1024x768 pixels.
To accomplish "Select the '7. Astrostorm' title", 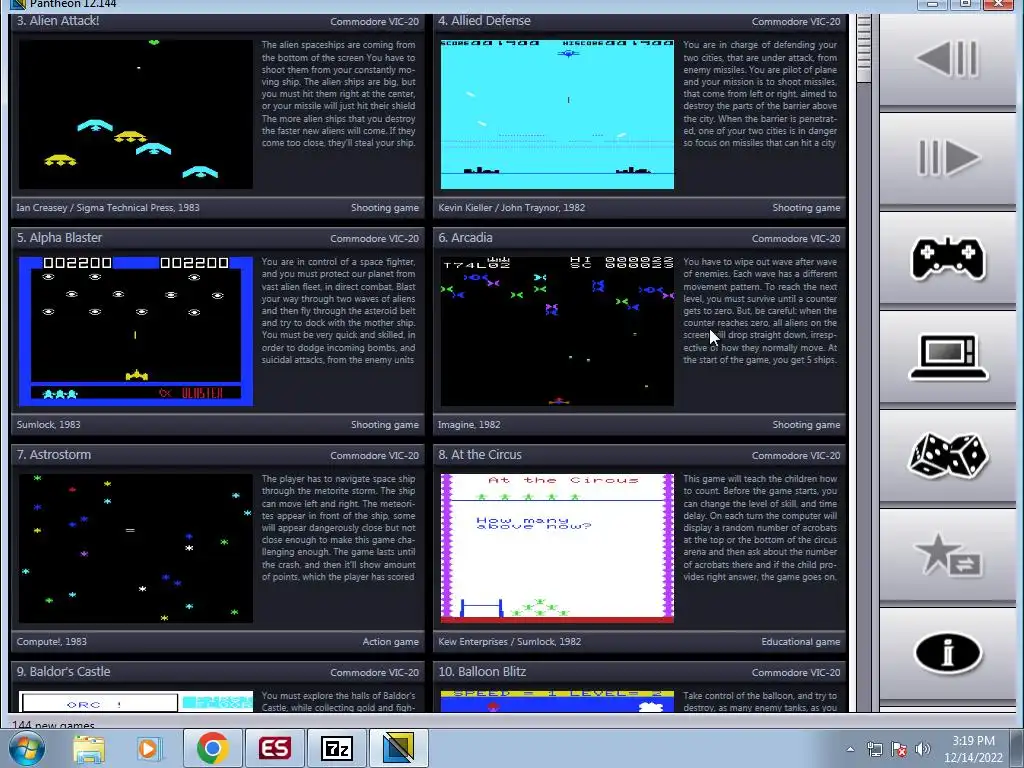I will [x=54, y=455].
